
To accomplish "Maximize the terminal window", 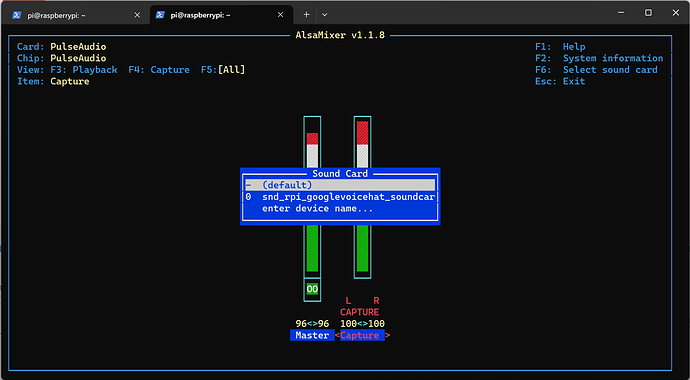I will point(648,13).
